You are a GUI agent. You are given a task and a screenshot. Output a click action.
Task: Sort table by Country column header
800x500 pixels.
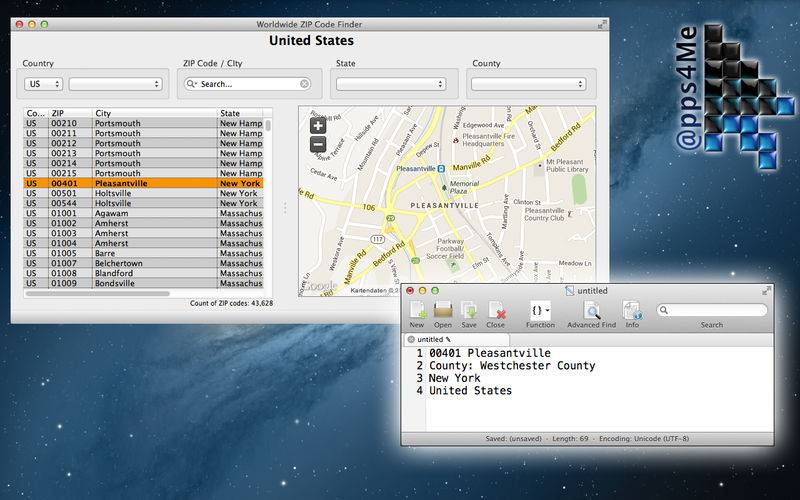pyautogui.click(x=36, y=113)
